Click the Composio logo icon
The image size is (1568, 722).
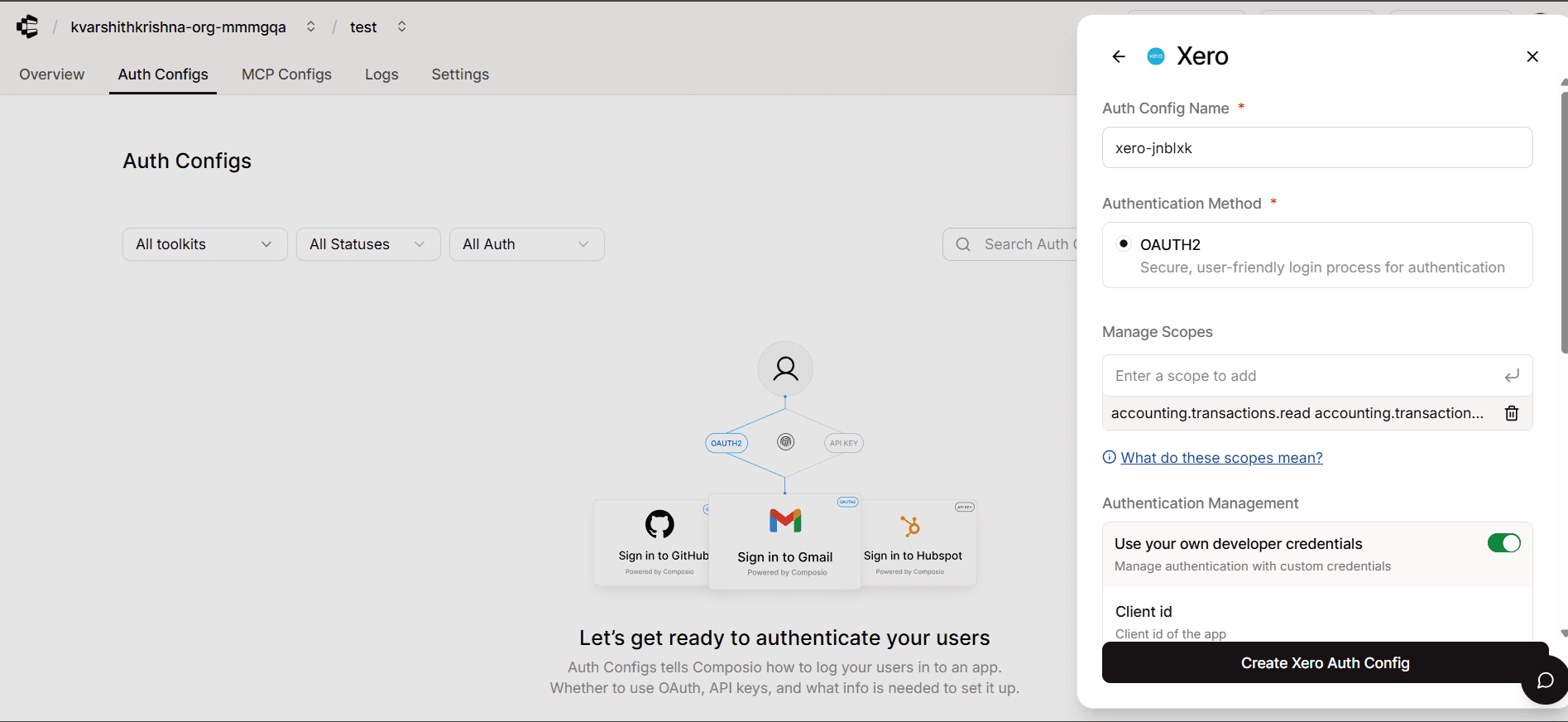pyautogui.click(x=27, y=26)
